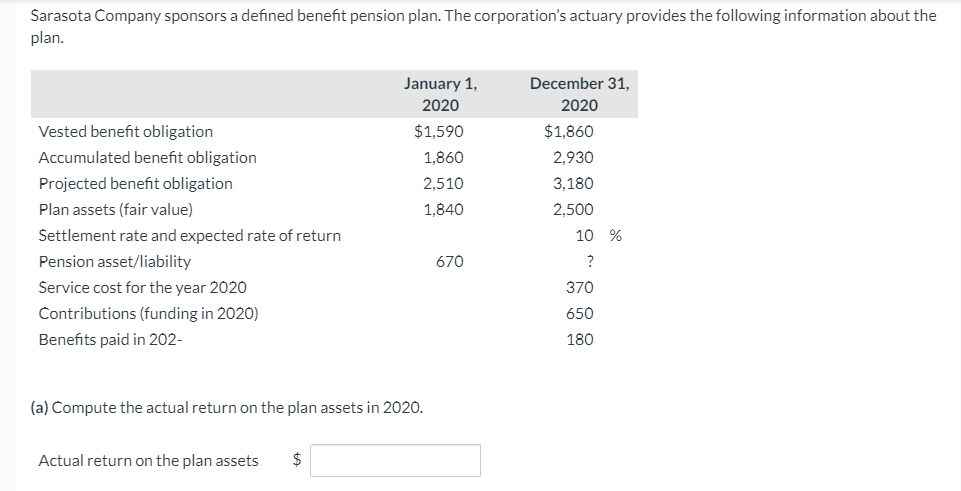The width and height of the screenshot is (961, 491).
Task: Click the December 31, 2020 column header
Action: pyautogui.click(x=579, y=94)
